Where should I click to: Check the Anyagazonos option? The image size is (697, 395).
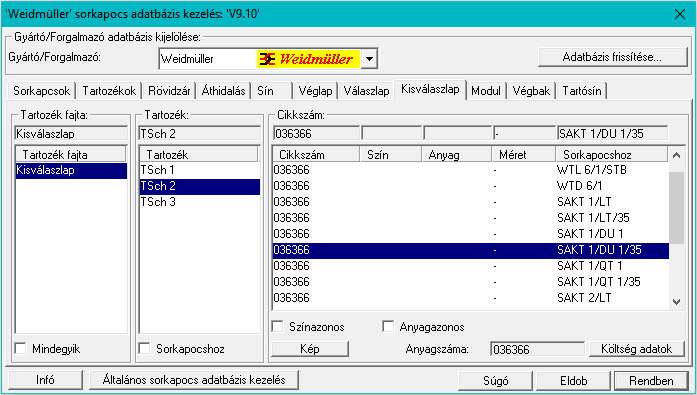point(388,327)
